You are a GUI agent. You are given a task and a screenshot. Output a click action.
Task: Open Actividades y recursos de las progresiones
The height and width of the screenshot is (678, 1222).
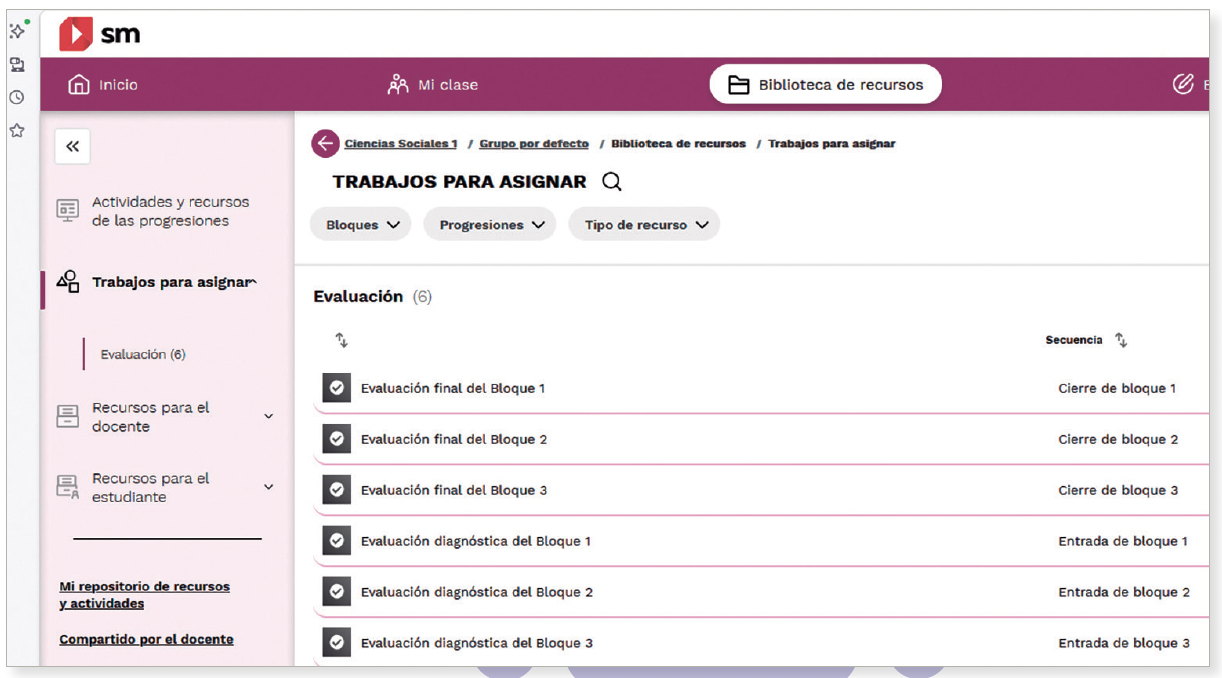click(170, 211)
